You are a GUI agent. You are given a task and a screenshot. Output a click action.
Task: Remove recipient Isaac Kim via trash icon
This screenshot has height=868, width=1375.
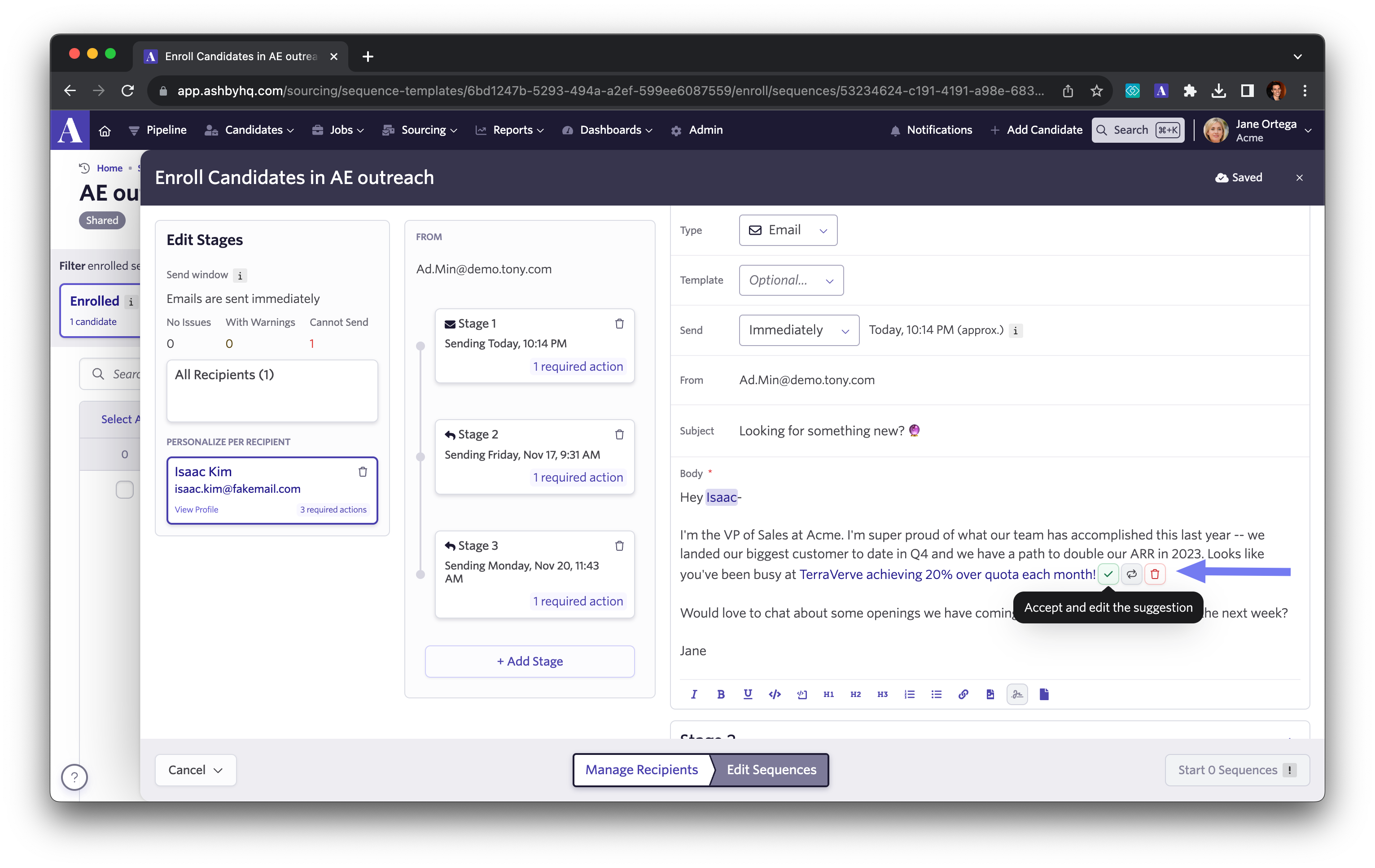click(x=363, y=472)
